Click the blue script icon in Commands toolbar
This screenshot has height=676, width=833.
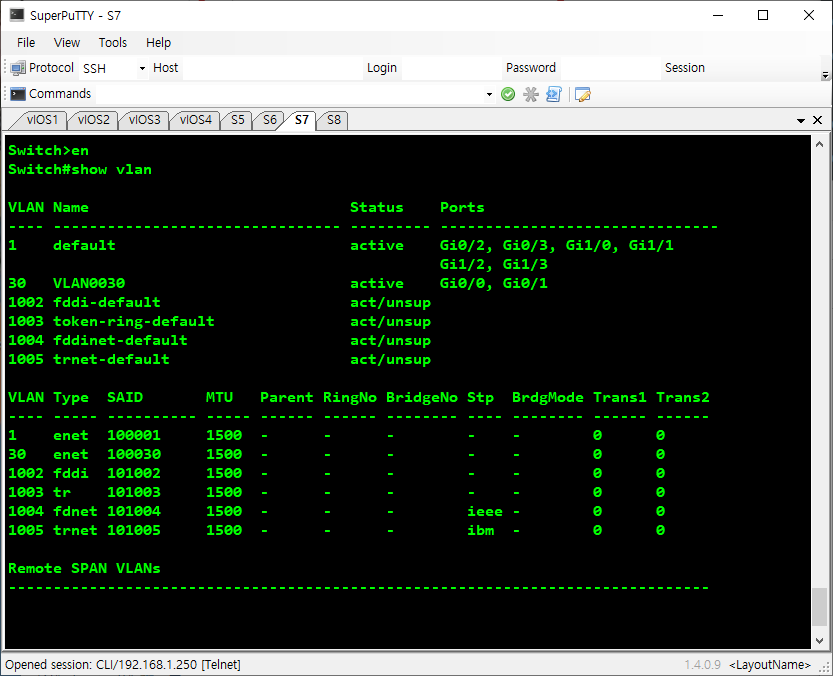[x=554, y=95]
